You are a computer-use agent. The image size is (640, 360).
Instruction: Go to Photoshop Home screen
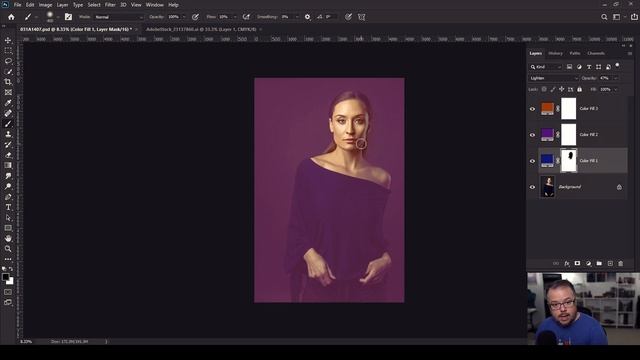coord(11,17)
